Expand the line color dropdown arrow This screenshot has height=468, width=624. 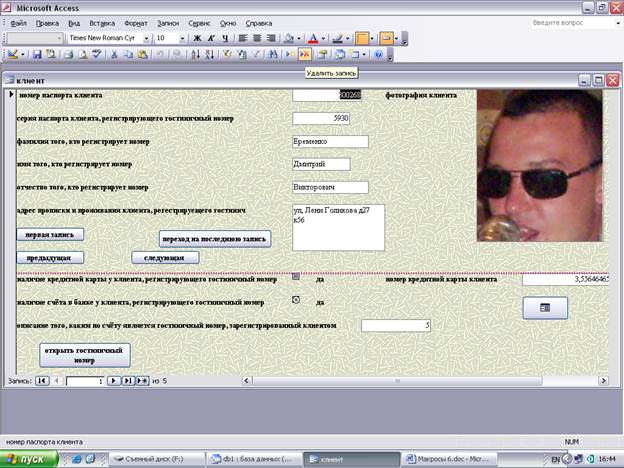[347, 39]
